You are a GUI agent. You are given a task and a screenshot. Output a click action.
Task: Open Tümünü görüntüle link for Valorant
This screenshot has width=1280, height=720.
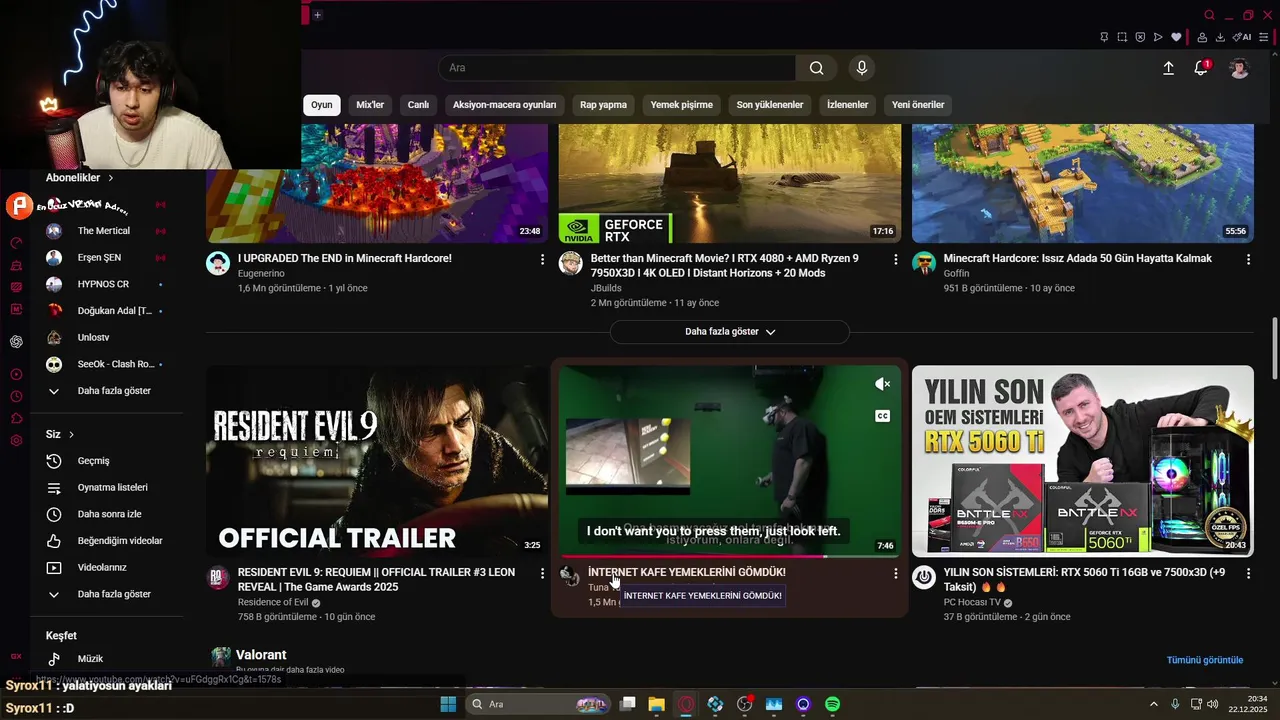[1205, 660]
